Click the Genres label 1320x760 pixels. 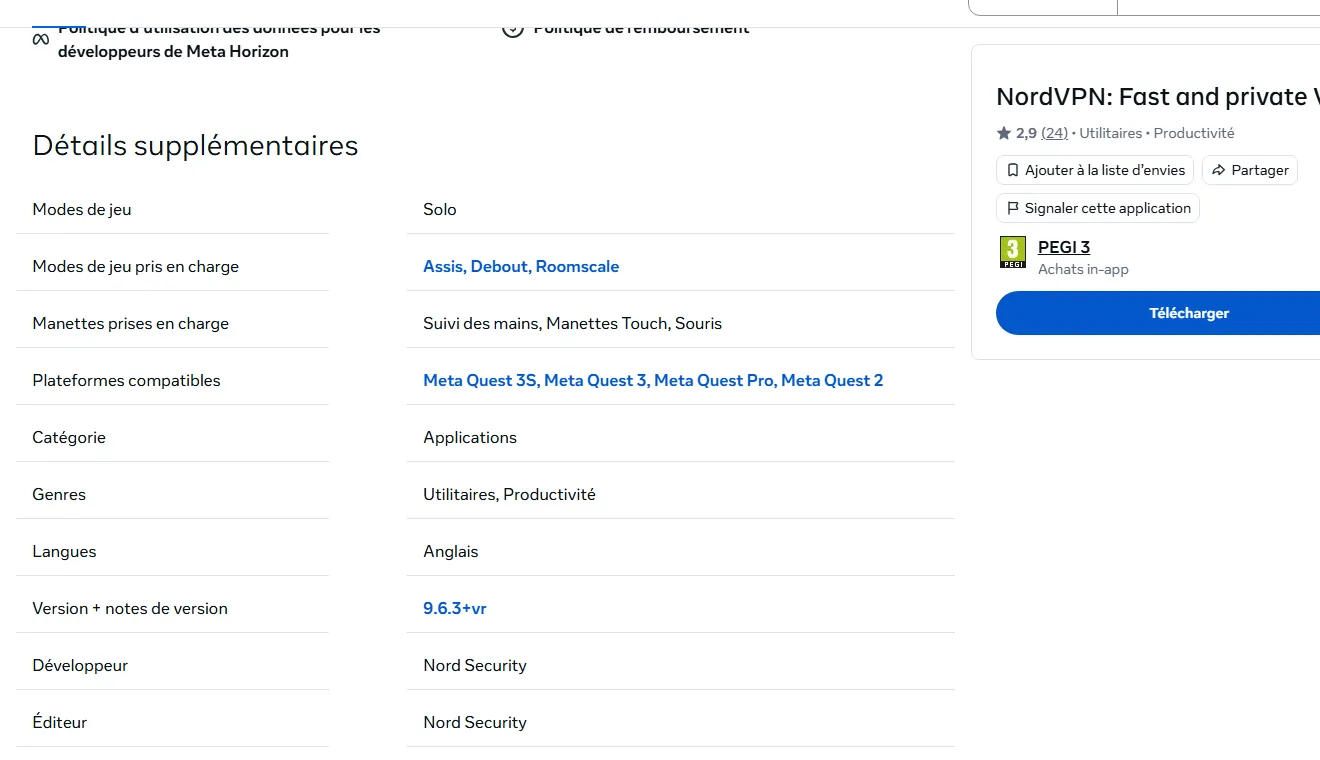click(x=59, y=494)
